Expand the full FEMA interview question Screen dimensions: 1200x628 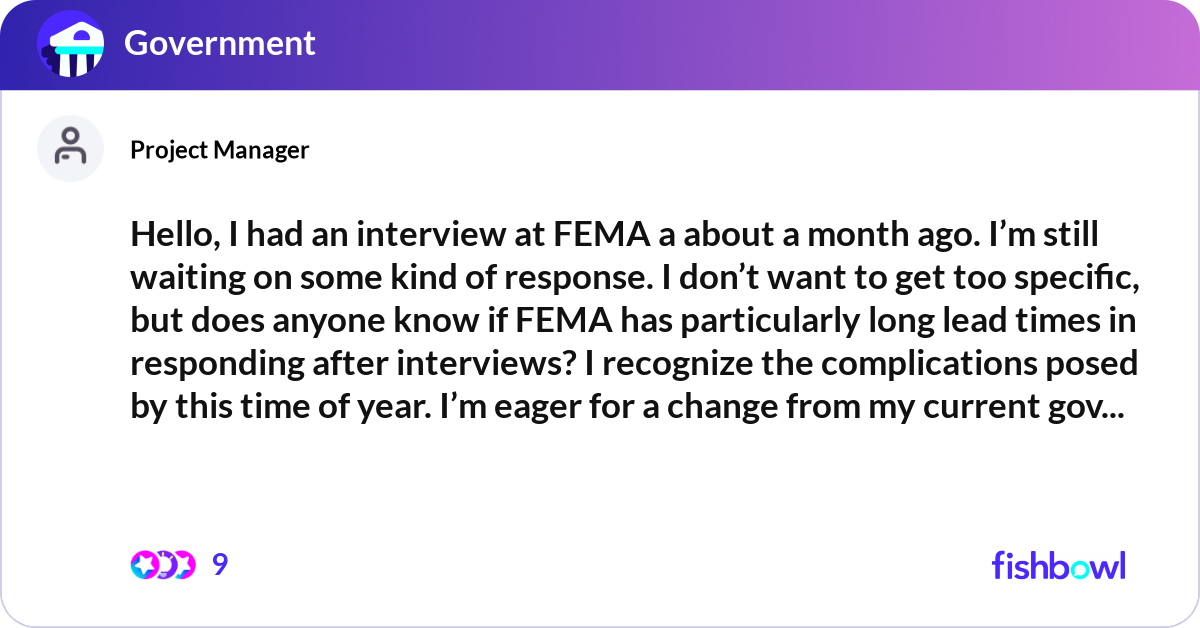coord(635,320)
